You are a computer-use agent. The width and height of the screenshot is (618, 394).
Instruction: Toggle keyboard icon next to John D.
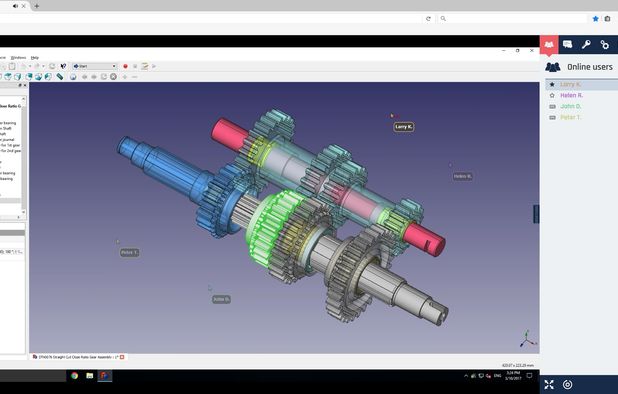(x=552, y=106)
